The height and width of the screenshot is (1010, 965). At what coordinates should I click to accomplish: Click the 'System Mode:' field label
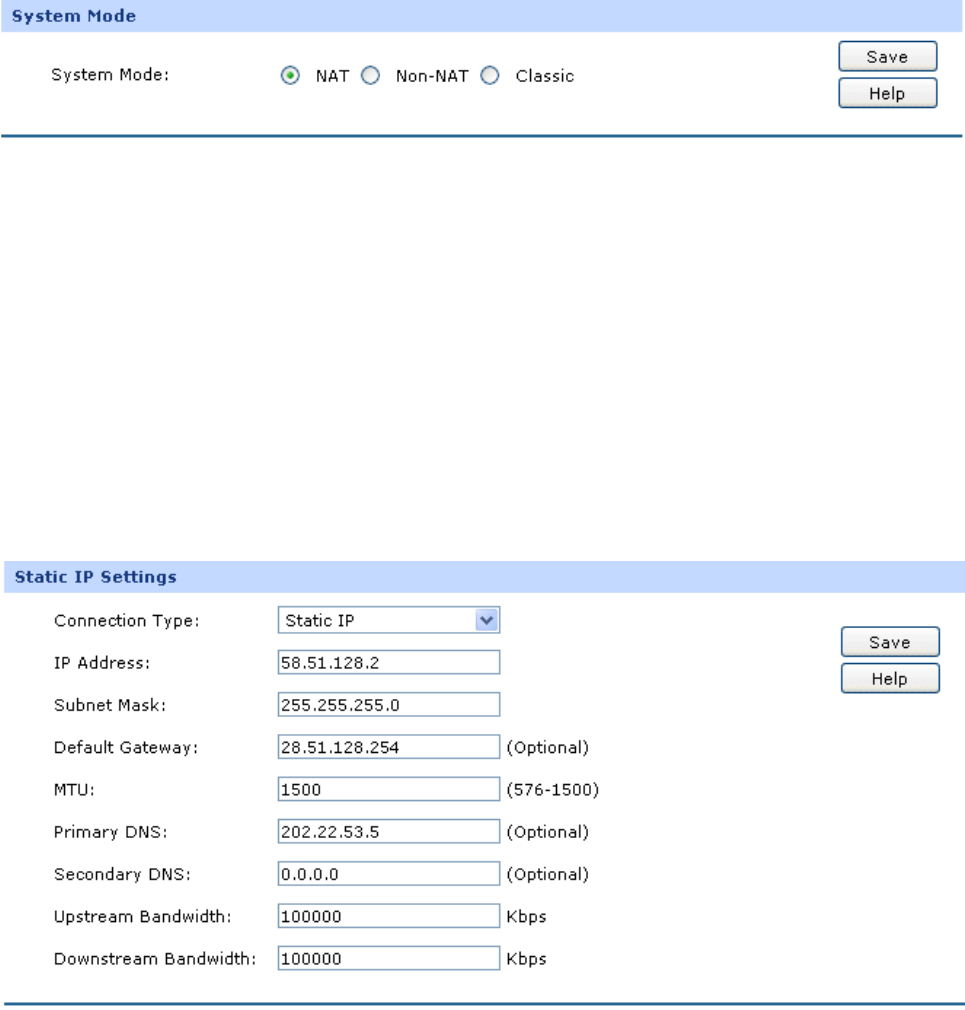pyautogui.click(x=110, y=75)
